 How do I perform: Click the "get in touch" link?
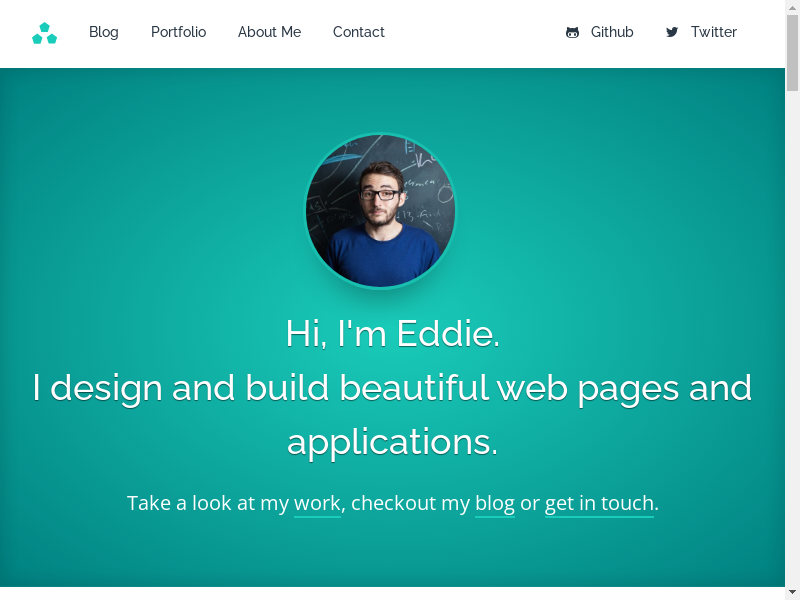[599, 503]
